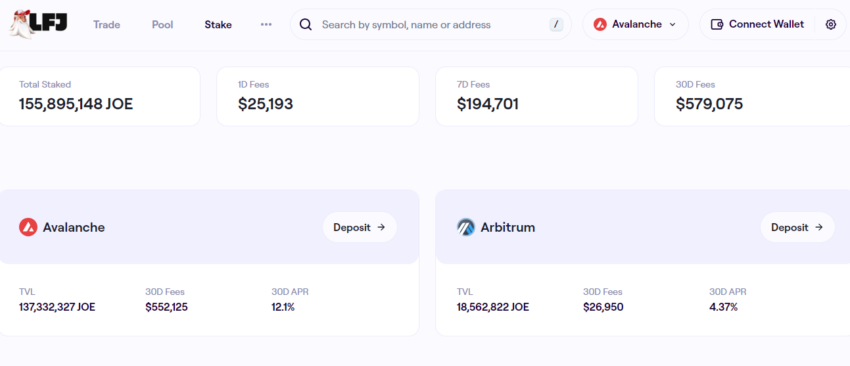This screenshot has height=366, width=850.
Task: Click the Arbitrum logo in staking card
Action: 466,227
